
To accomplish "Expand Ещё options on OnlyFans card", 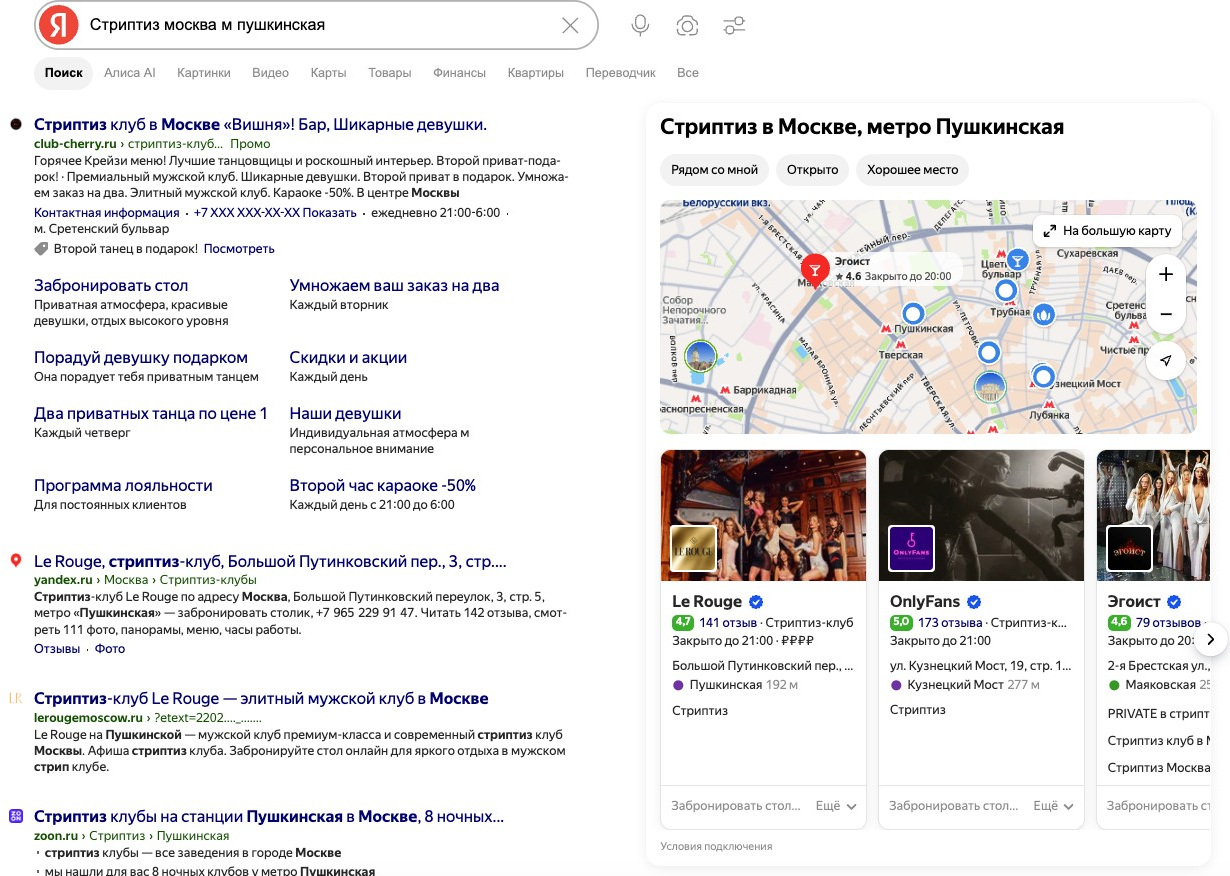I will [x=1054, y=806].
